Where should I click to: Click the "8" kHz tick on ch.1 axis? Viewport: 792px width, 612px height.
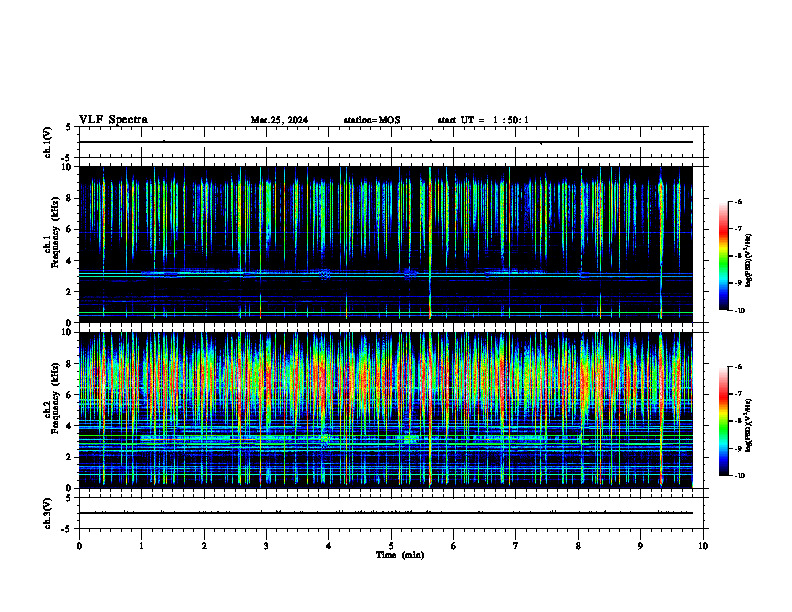(x=70, y=198)
